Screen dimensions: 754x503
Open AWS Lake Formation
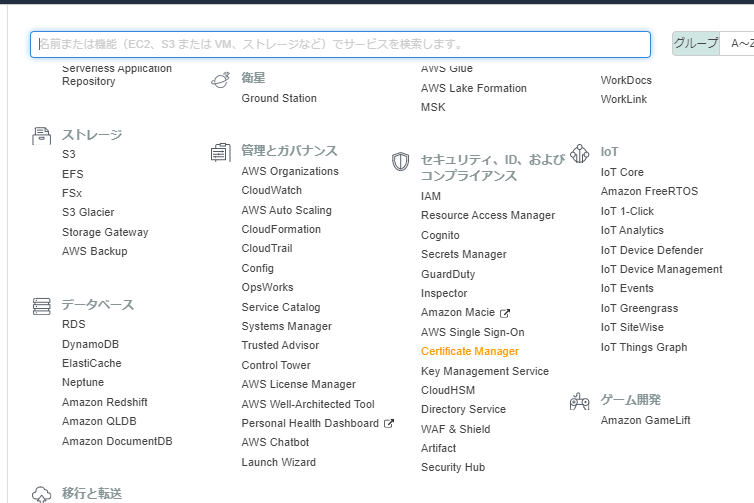tap(474, 88)
